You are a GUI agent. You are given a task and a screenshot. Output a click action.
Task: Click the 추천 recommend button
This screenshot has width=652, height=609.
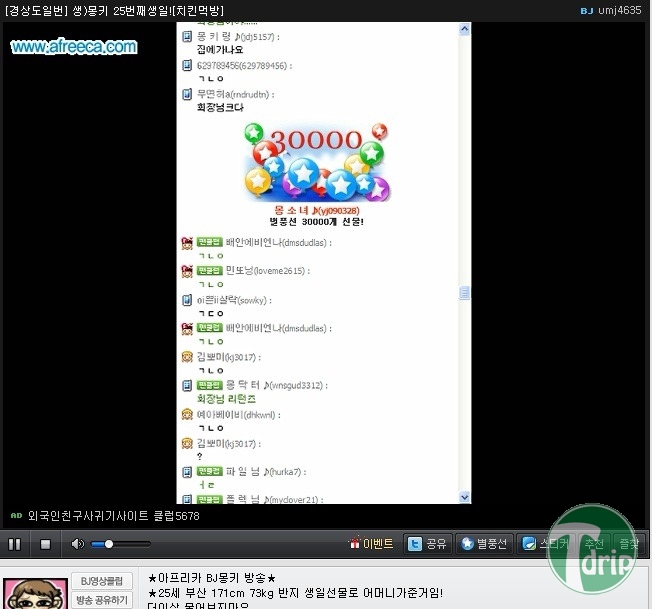(x=594, y=544)
